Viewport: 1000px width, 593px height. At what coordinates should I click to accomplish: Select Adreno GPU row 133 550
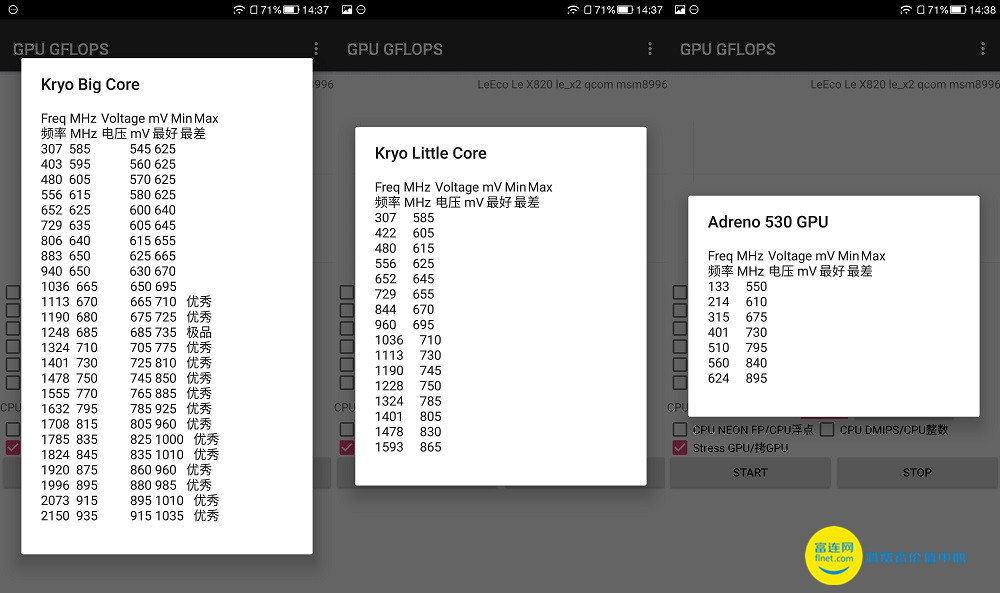point(737,286)
